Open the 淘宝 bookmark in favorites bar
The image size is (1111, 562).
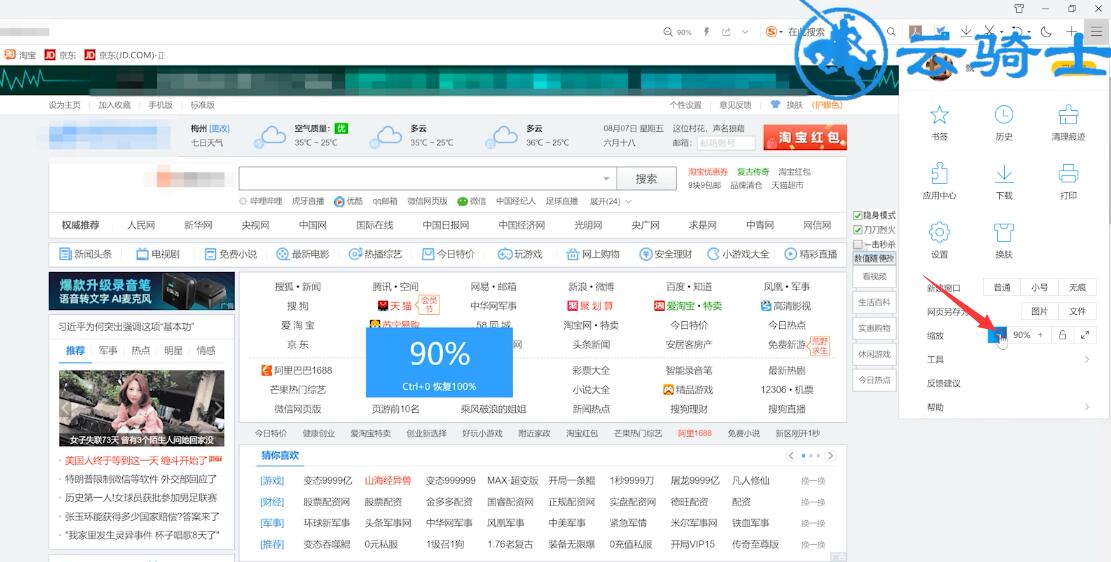[x=21, y=55]
